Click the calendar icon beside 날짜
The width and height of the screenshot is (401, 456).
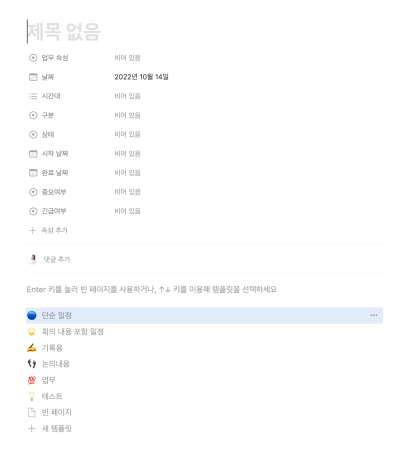[33, 77]
